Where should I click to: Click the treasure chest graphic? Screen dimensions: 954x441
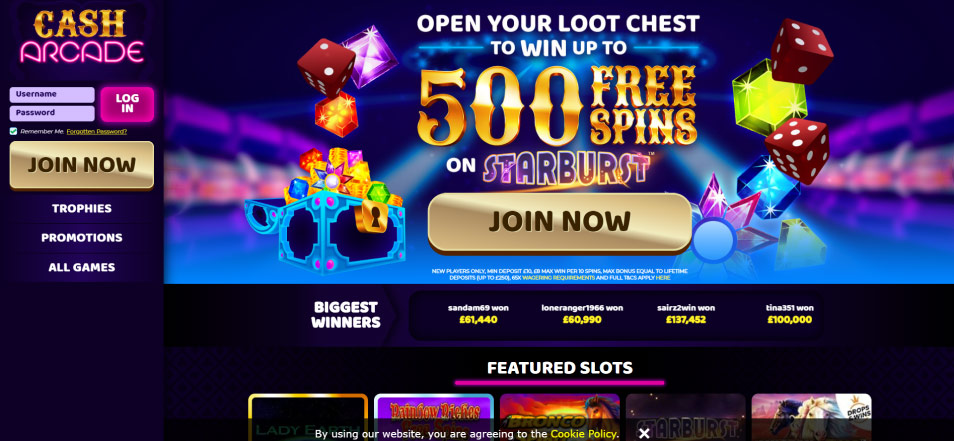[x=326, y=210]
